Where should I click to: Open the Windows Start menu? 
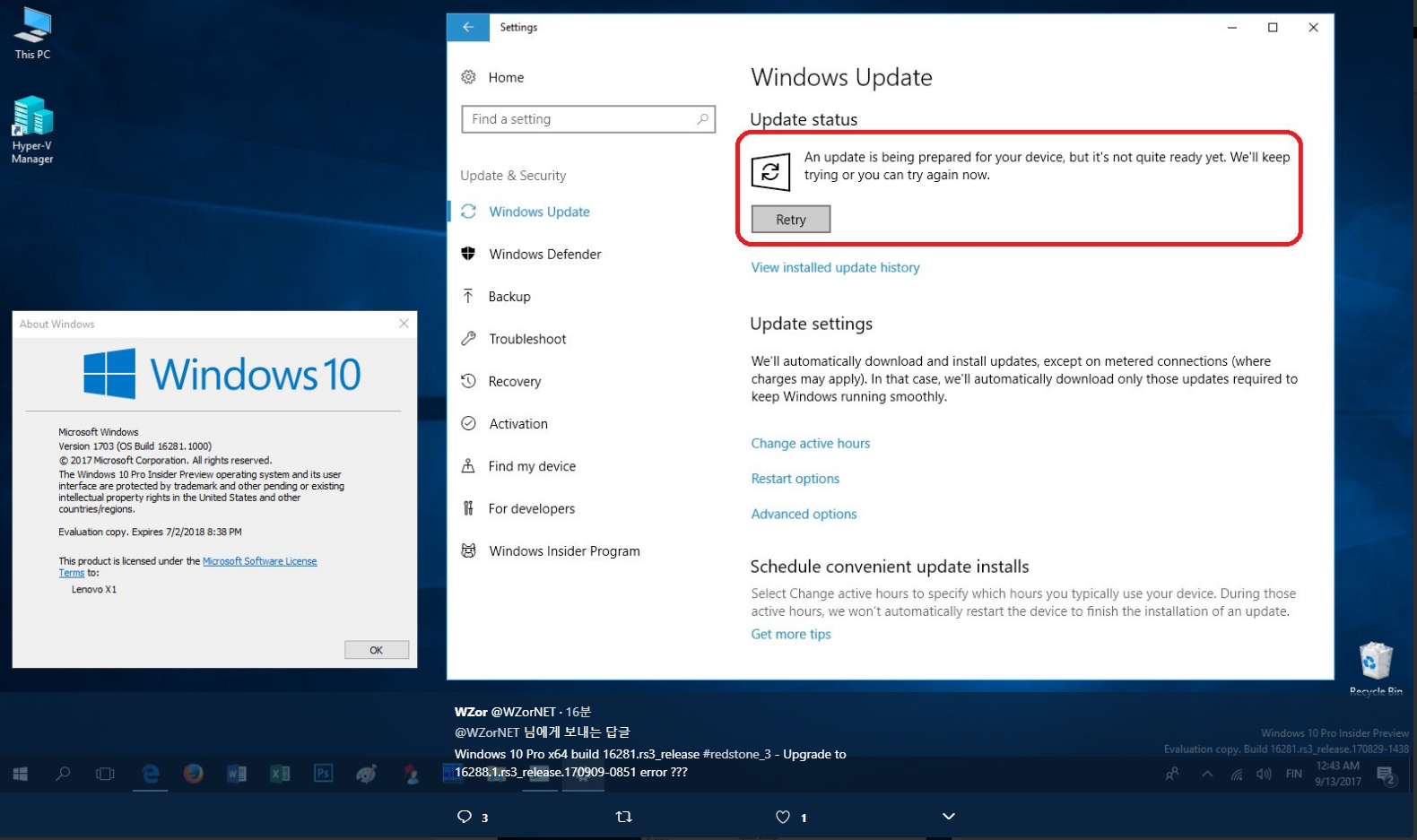point(20,774)
